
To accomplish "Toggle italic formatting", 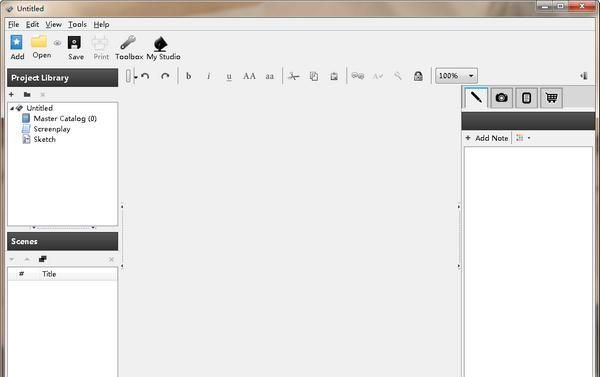I will pyautogui.click(x=209, y=76).
